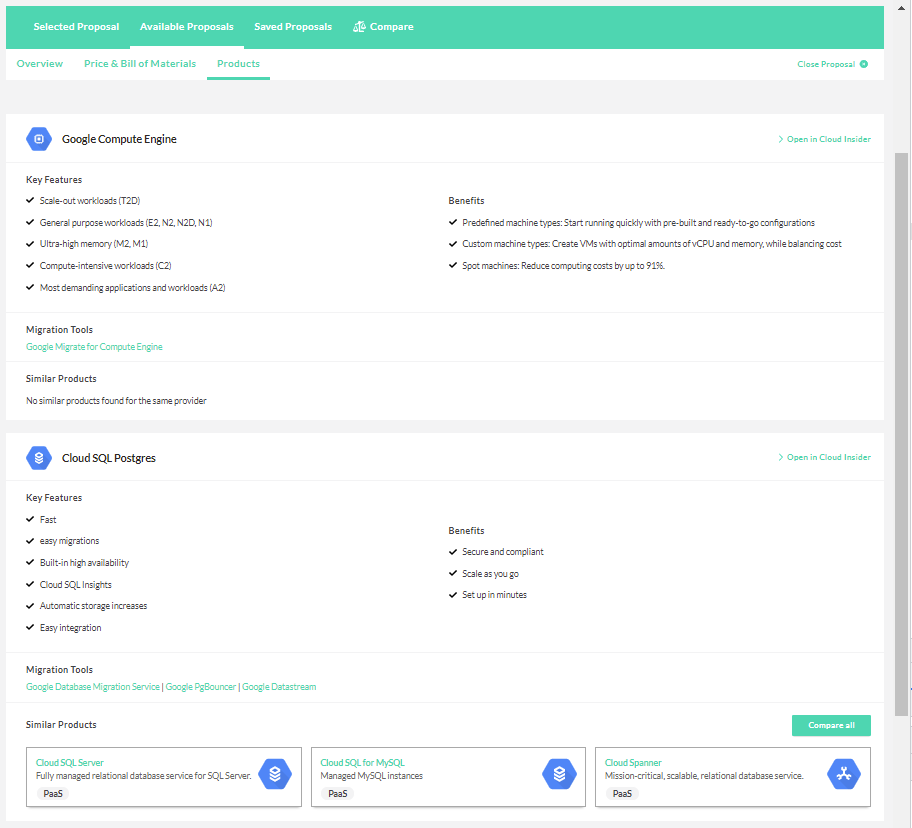Click the 'Predefined machine types' benefit text
Image resolution: width=912 pixels, height=828 pixels.
(x=638, y=222)
